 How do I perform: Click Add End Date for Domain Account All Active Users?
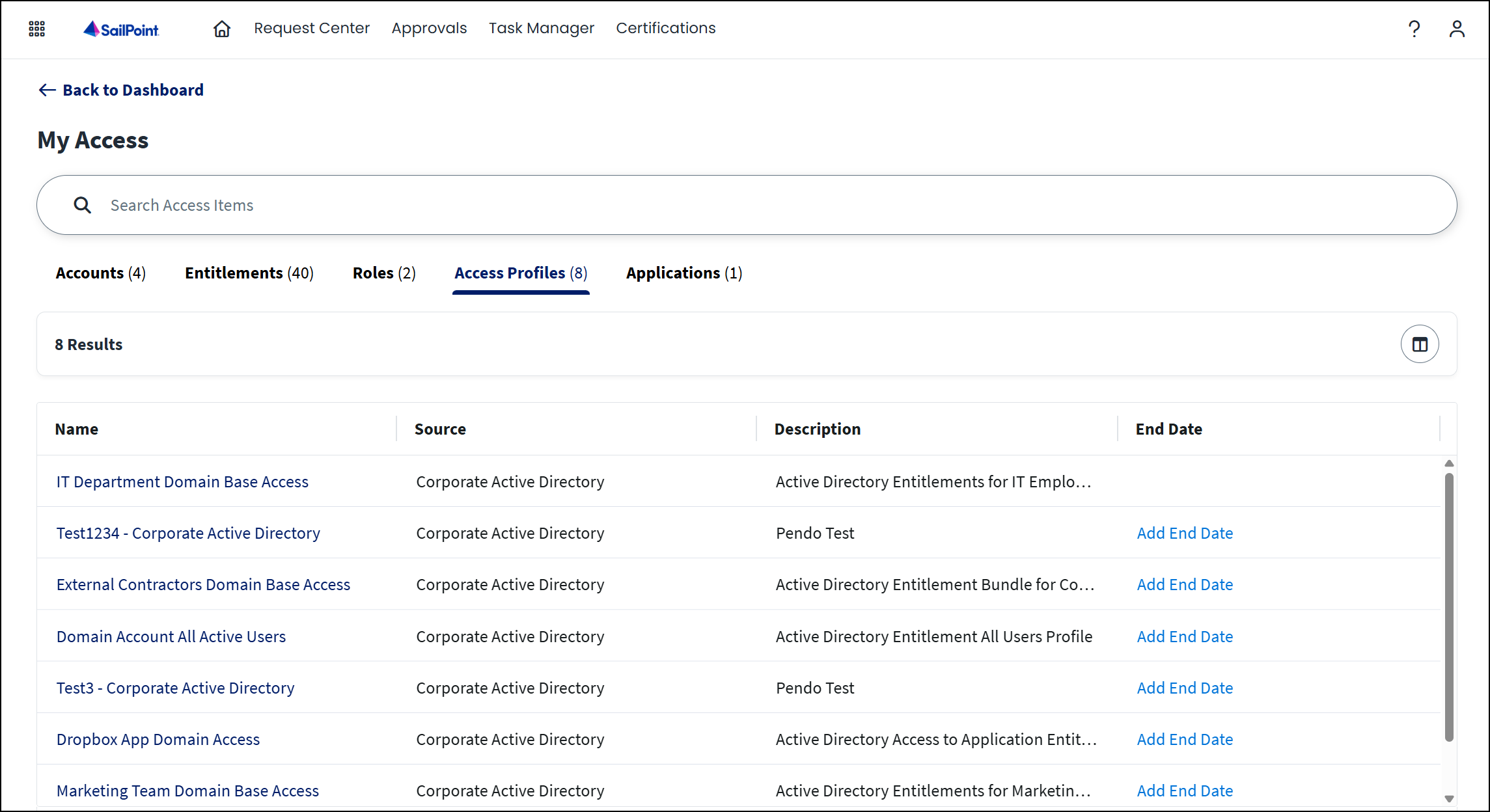point(1185,636)
